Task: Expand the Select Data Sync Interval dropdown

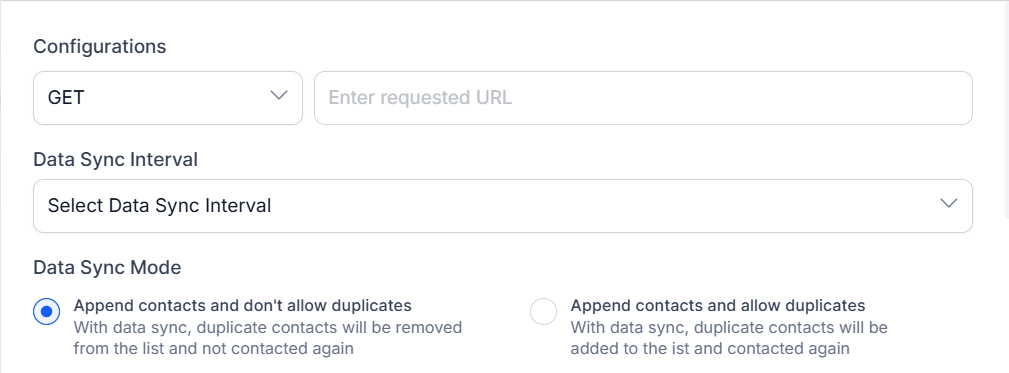Action: coord(503,206)
